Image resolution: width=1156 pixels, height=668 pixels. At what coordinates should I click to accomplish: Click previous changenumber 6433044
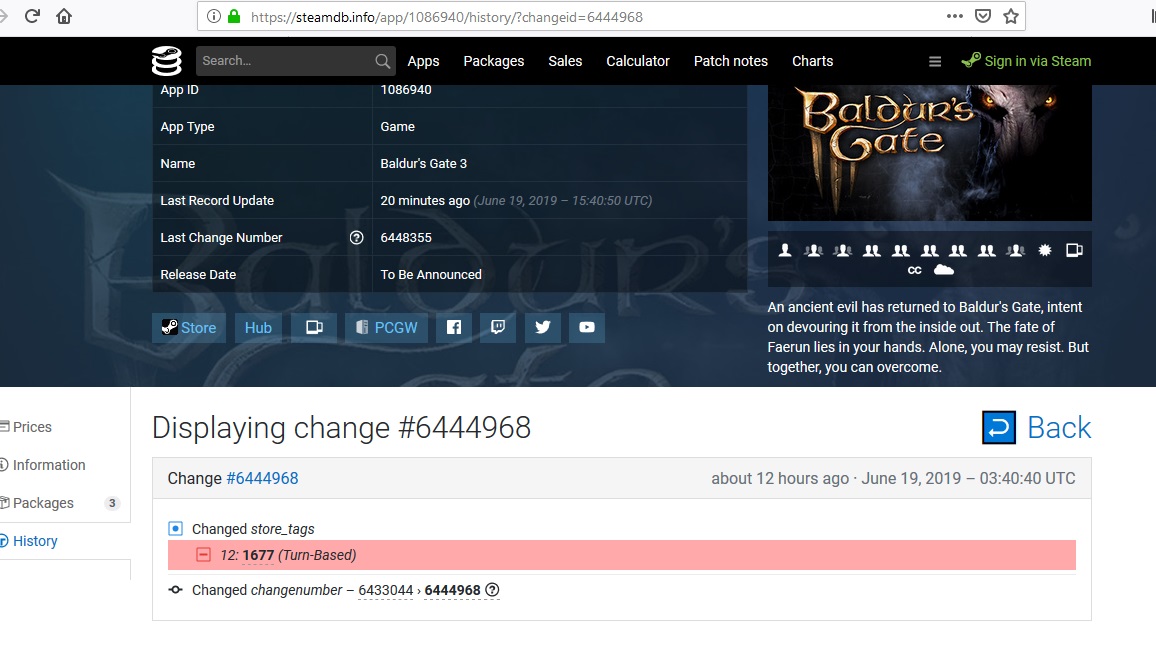tap(386, 590)
